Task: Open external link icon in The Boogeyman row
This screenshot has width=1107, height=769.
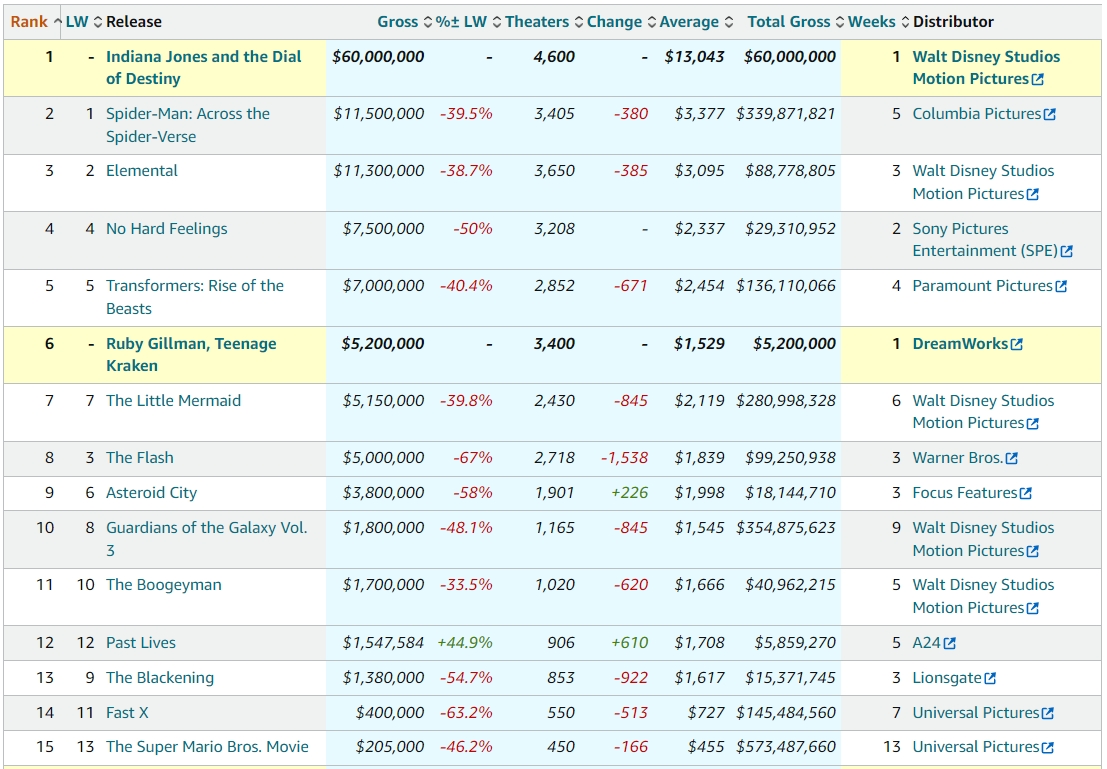Action: [1033, 609]
